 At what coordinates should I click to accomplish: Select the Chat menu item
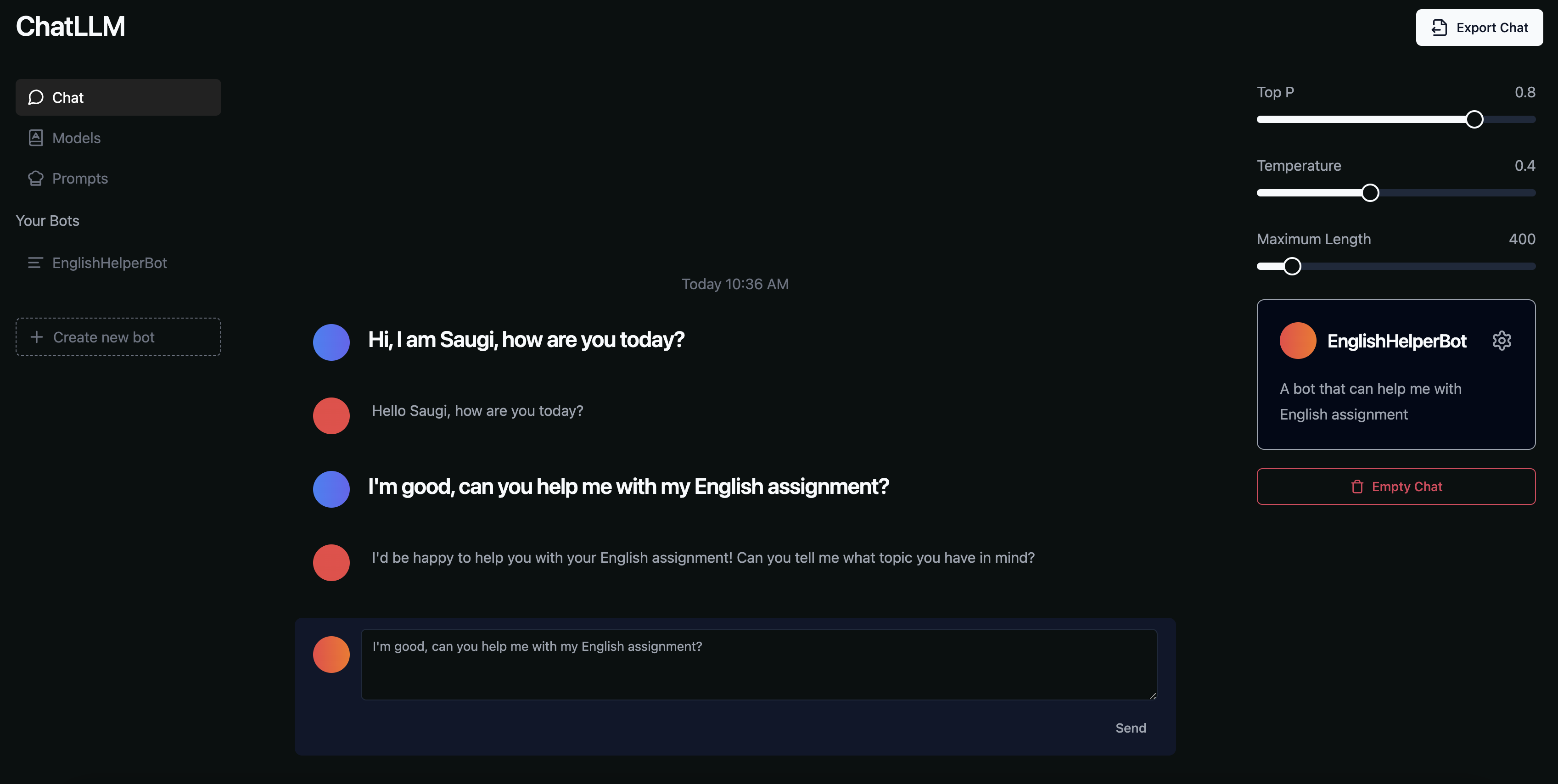(x=118, y=97)
